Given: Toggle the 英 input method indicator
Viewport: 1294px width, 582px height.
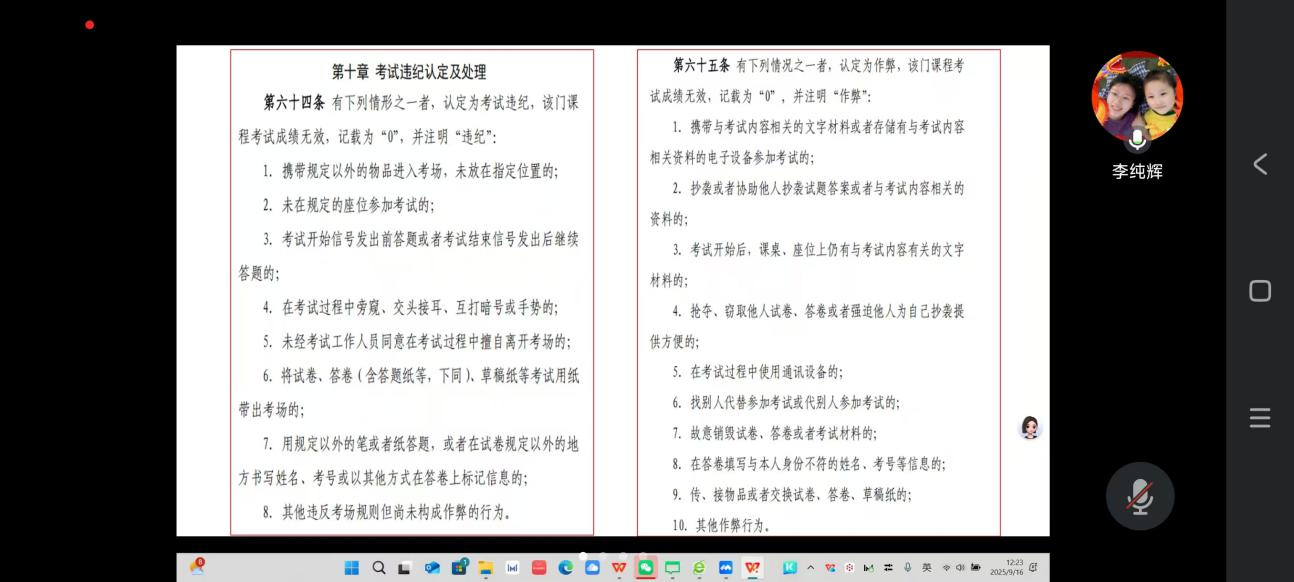Looking at the screenshot, I should (x=927, y=568).
